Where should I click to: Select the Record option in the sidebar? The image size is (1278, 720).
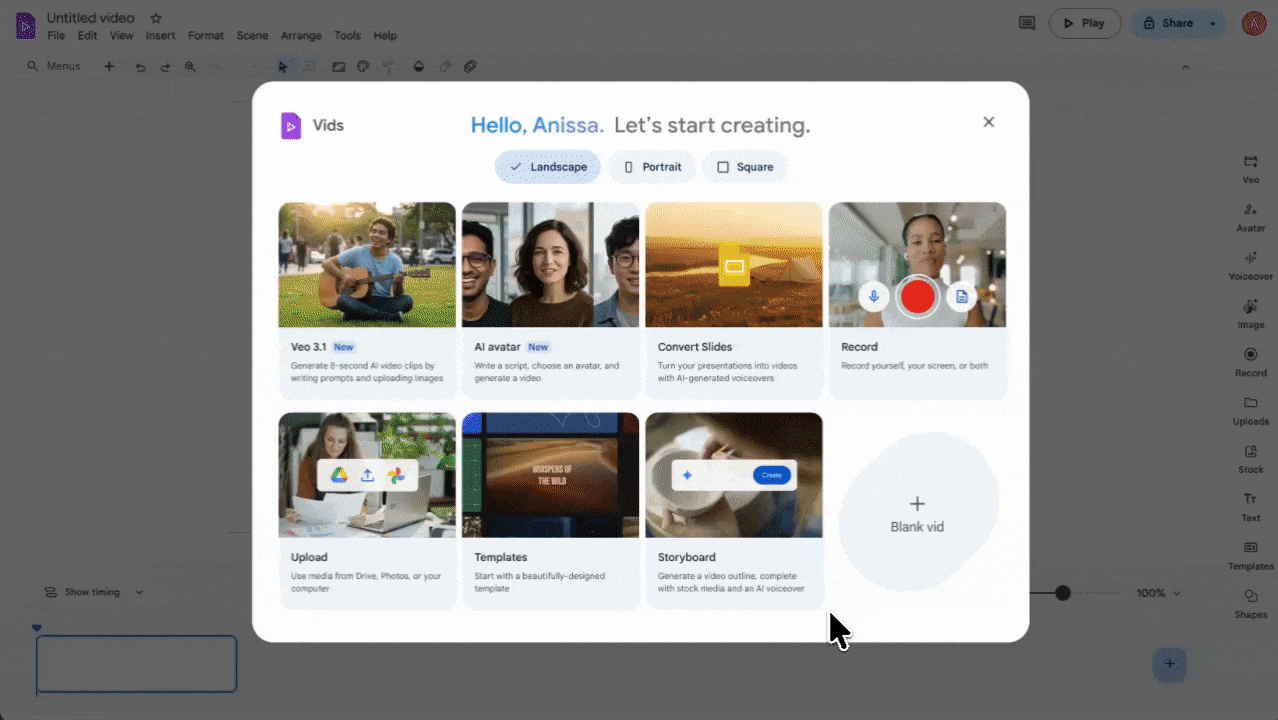tap(1250, 362)
